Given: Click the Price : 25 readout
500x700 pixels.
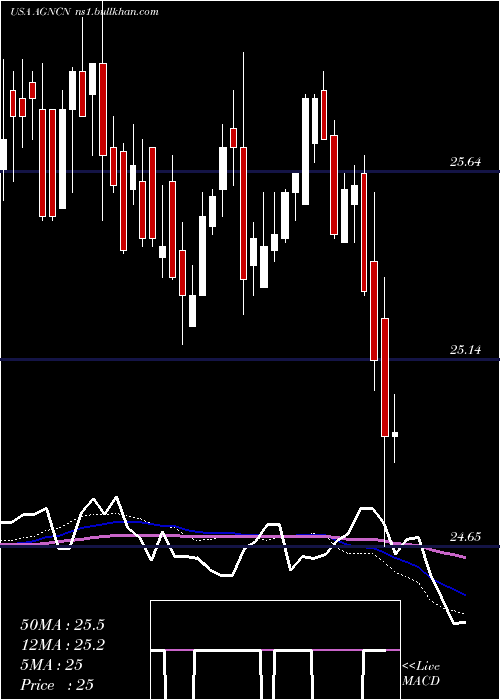Looking at the screenshot, I should click(x=57, y=685).
